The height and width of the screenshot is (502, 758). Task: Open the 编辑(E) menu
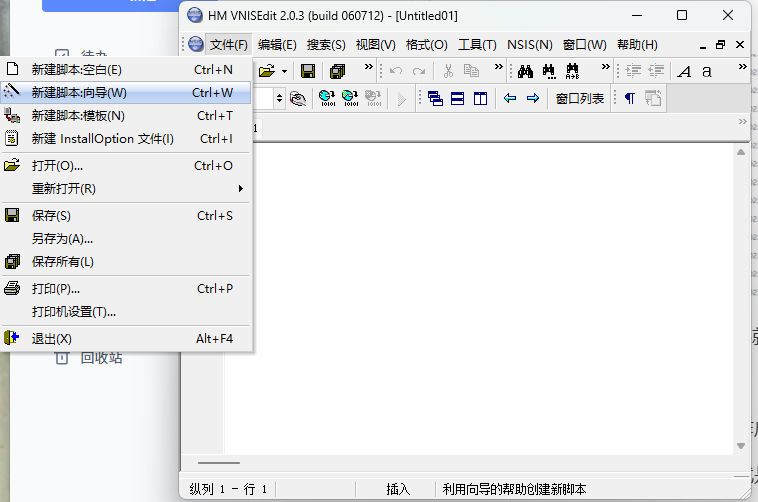(277, 45)
